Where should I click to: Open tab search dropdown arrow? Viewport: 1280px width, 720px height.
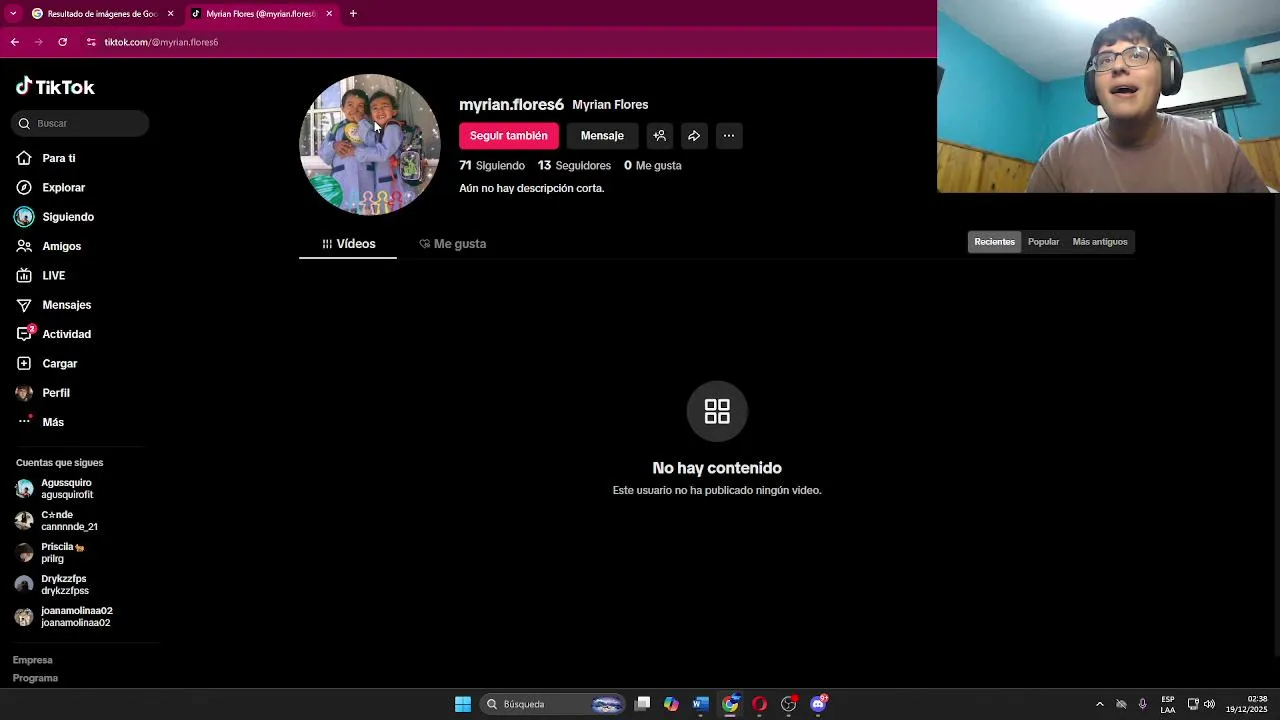(x=13, y=14)
